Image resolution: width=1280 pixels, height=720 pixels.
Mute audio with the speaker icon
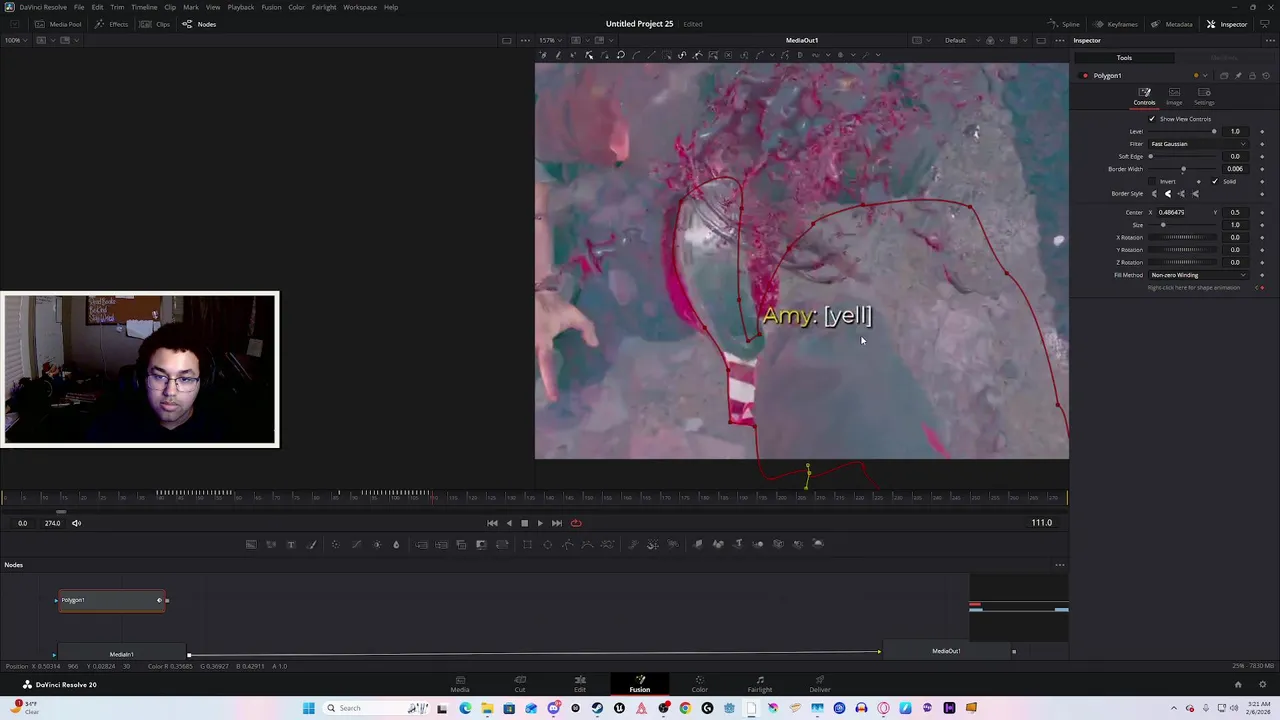[x=76, y=523]
